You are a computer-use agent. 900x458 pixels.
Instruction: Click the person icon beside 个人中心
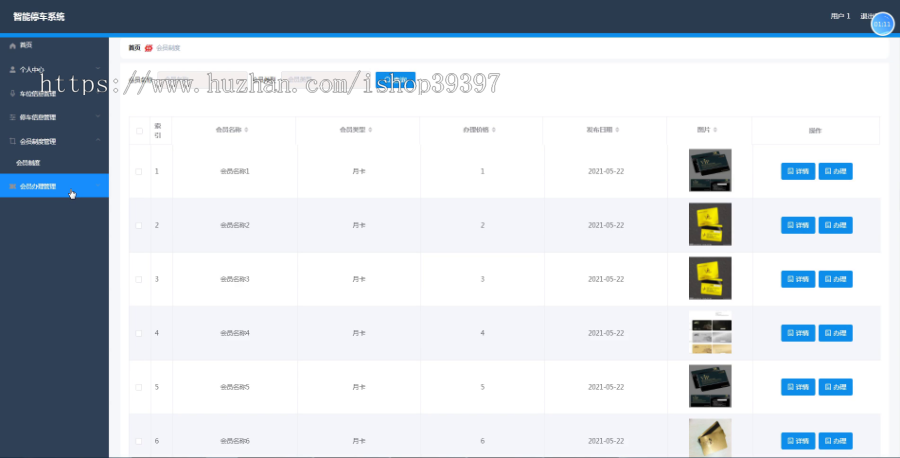[x=13, y=69]
